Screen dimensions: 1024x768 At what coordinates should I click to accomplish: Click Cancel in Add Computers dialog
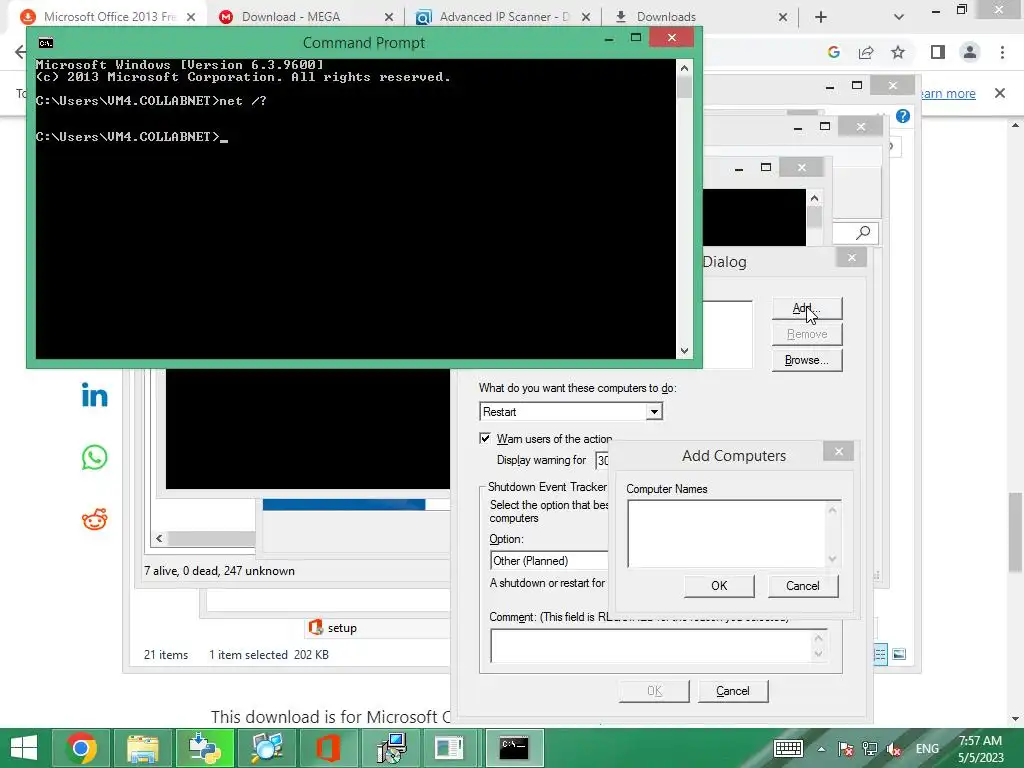pyautogui.click(x=803, y=586)
